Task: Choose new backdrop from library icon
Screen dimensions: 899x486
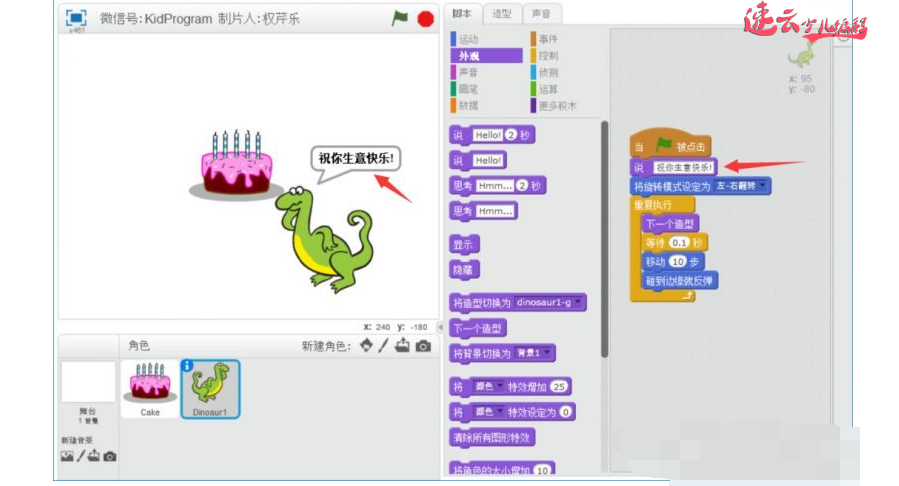Action: [x=67, y=456]
